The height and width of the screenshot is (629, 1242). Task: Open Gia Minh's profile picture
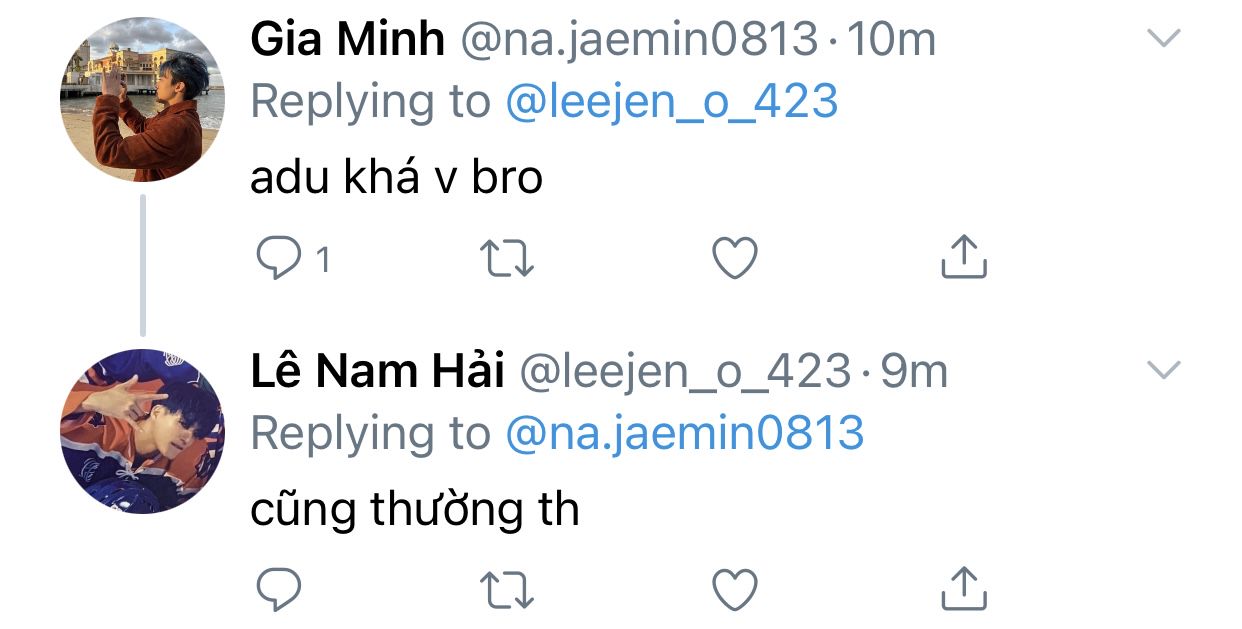pyautogui.click(x=142, y=98)
